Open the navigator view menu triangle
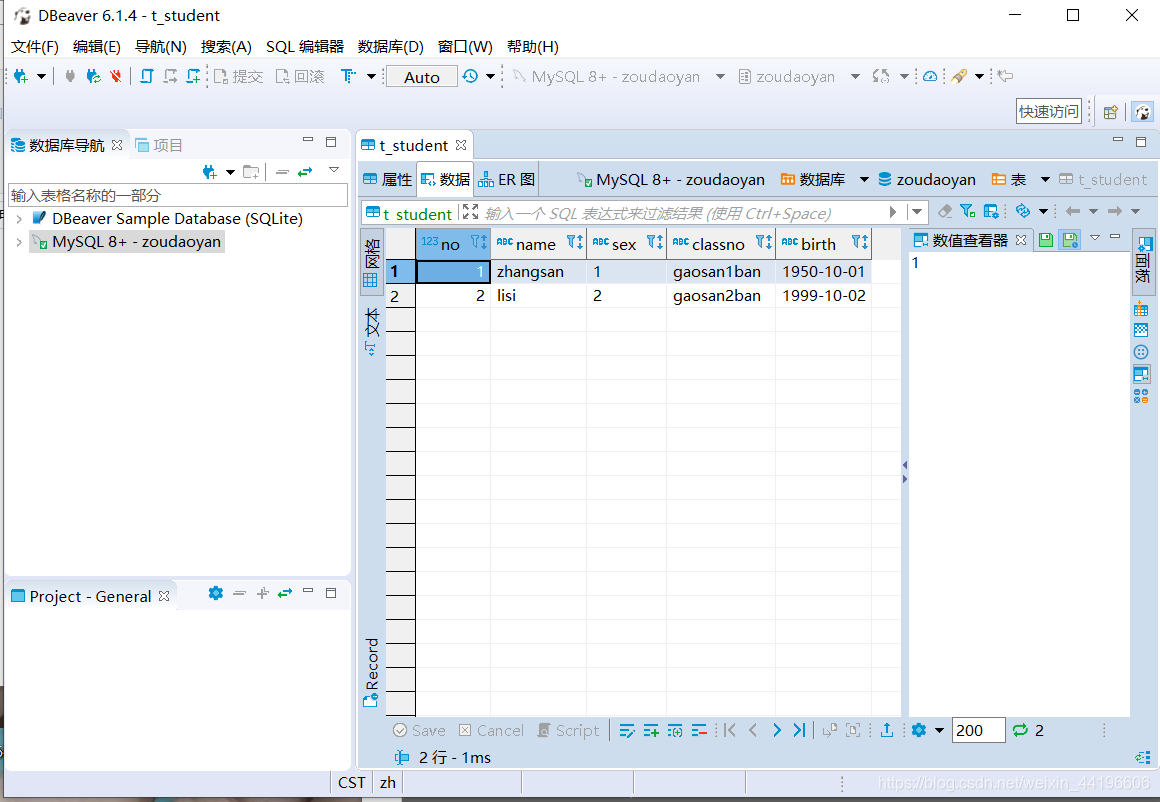The height and width of the screenshot is (802, 1160). (334, 170)
